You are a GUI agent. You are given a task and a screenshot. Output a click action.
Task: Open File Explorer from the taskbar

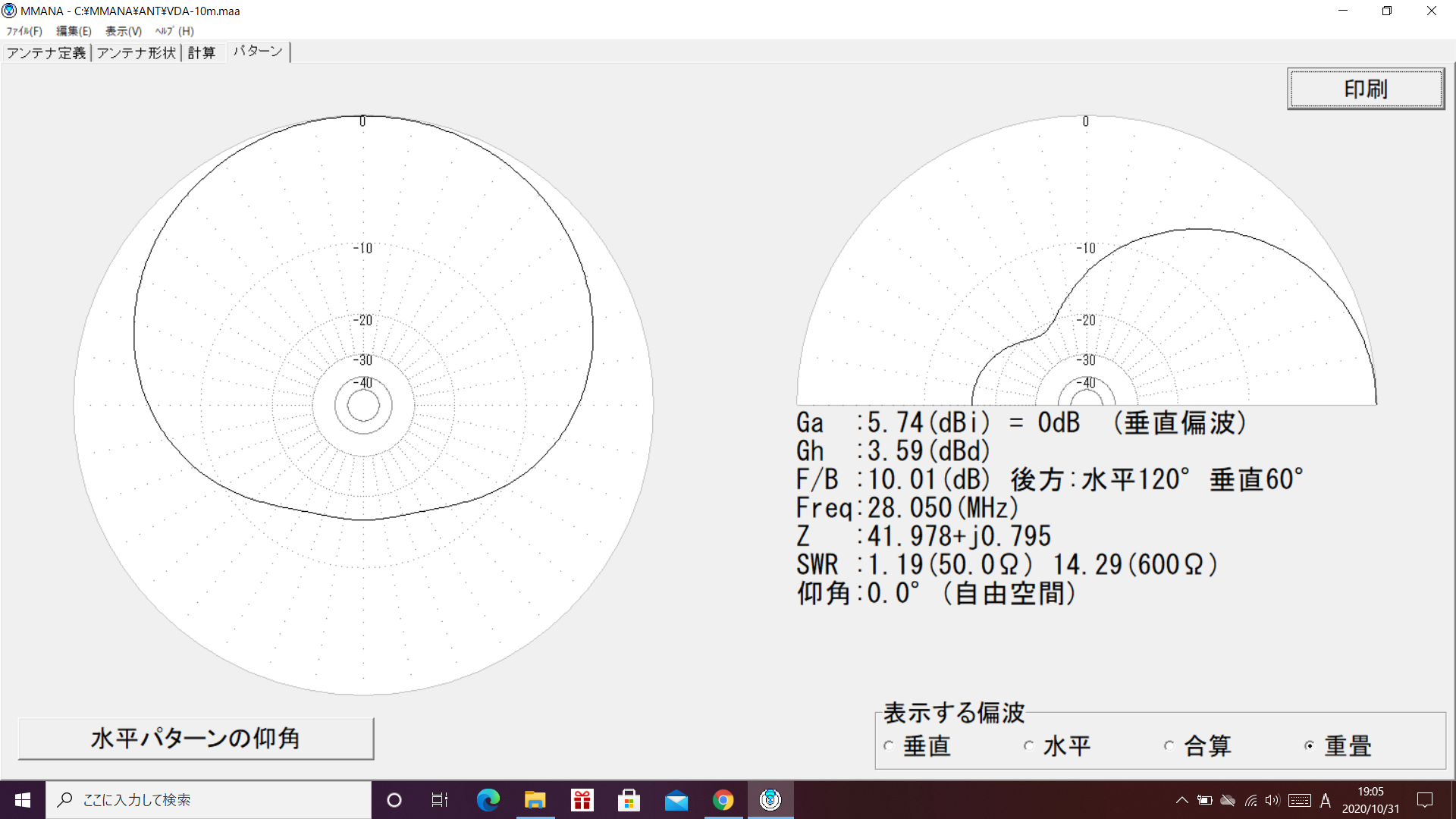click(535, 799)
